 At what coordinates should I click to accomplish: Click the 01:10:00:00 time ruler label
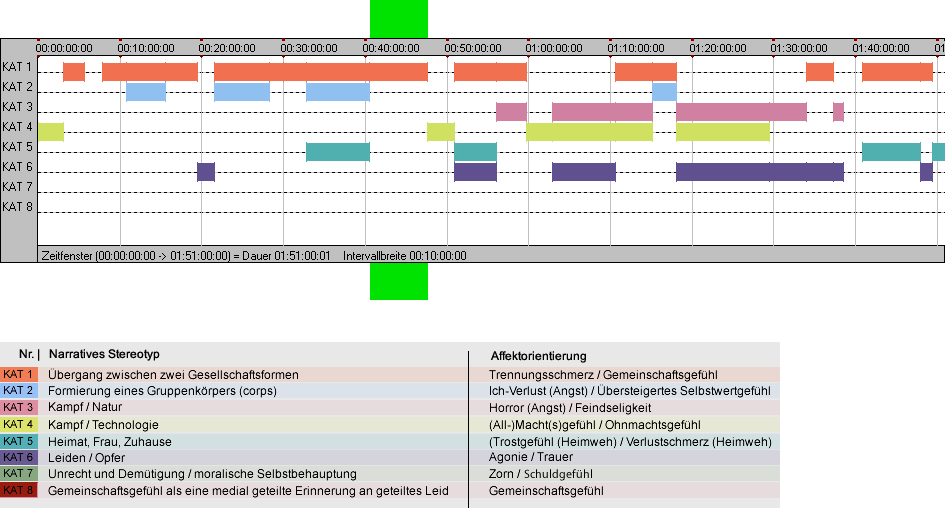coord(636,48)
